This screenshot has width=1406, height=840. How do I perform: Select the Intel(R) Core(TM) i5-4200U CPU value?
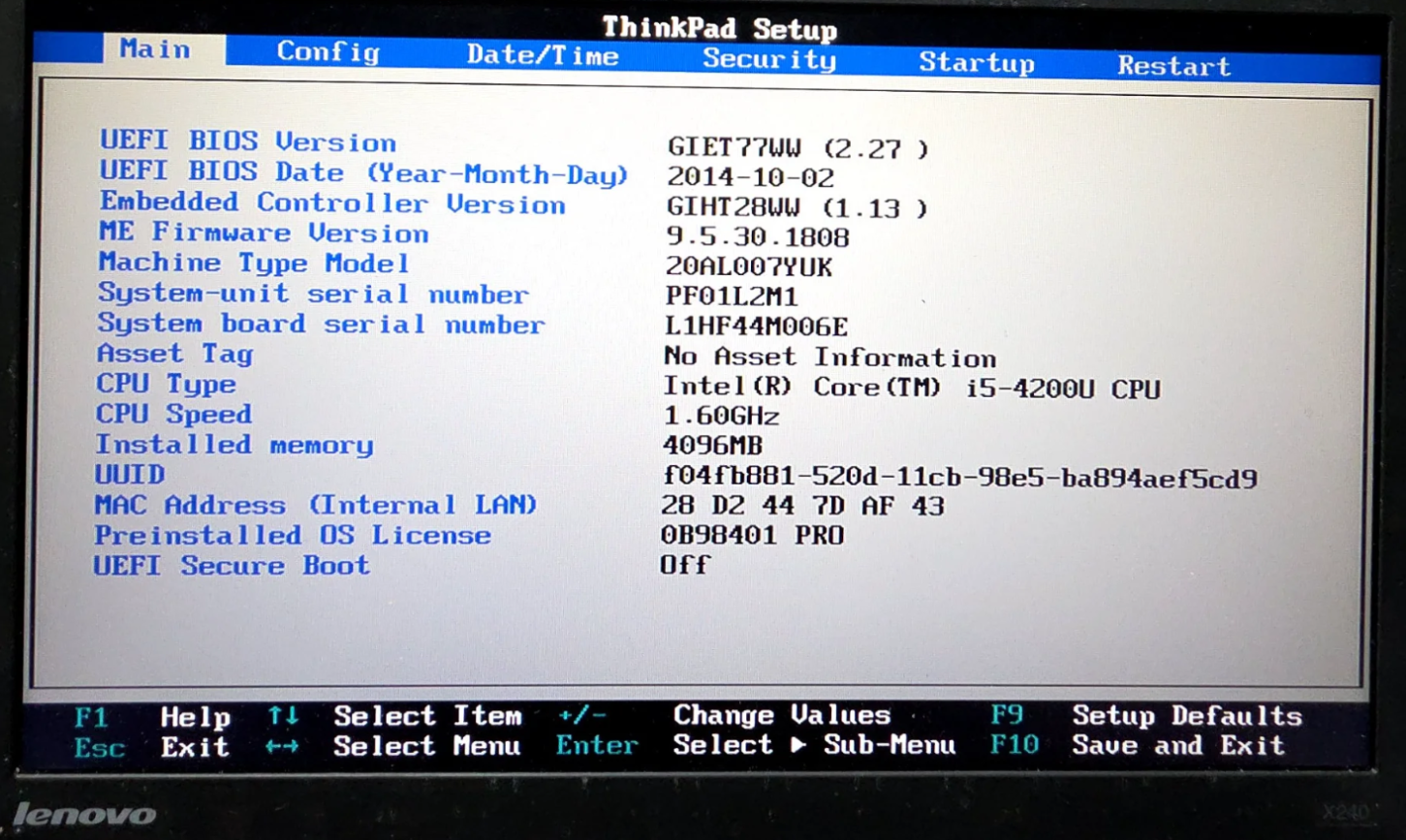[x=912, y=388]
